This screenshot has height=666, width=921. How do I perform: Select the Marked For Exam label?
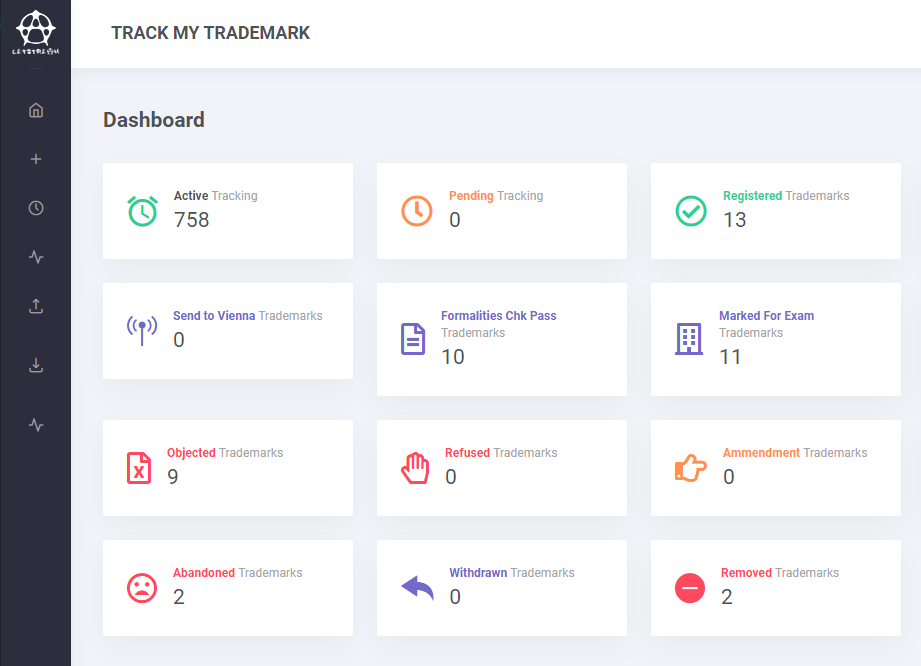pyautogui.click(x=767, y=315)
